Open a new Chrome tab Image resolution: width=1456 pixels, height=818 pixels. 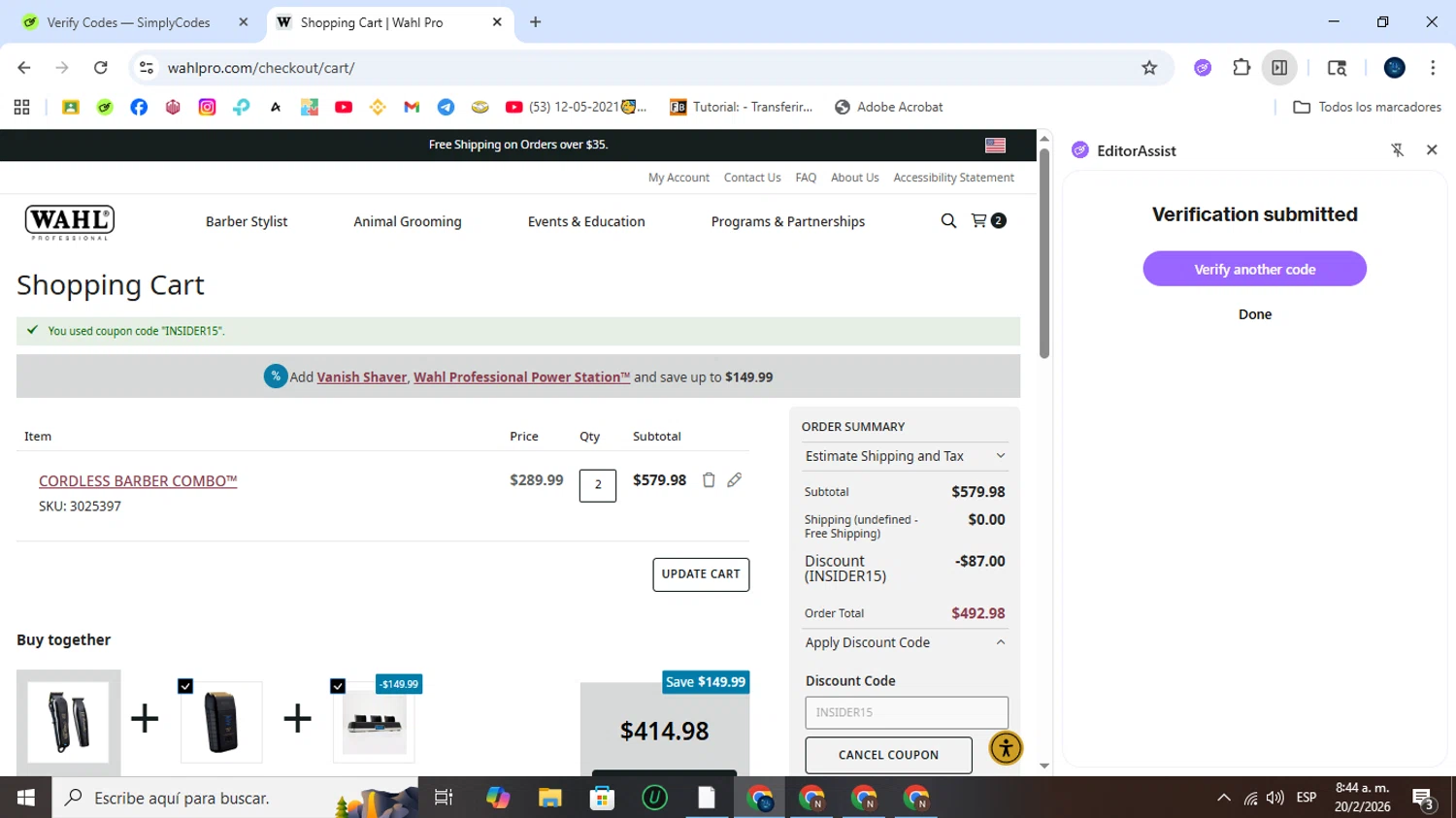click(535, 22)
